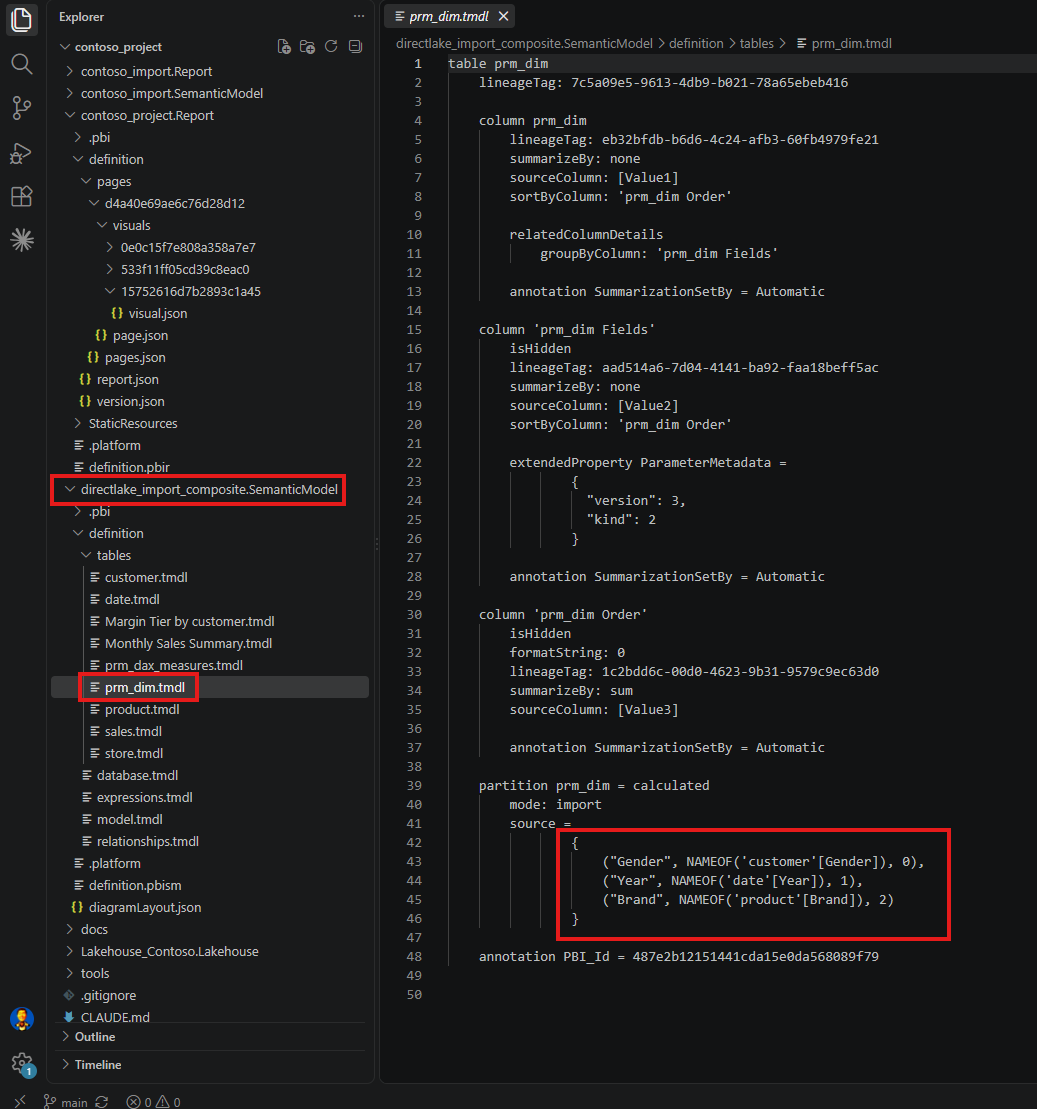Open the Claude starburst icon in activity bar
The image size is (1037, 1109).
tap(22, 240)
